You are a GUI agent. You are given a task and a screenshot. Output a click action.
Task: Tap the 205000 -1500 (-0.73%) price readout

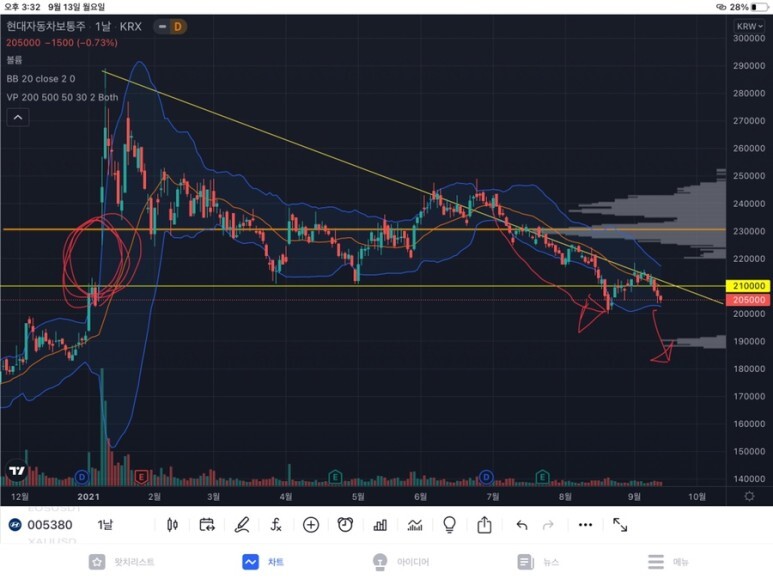tap(62, 43)
